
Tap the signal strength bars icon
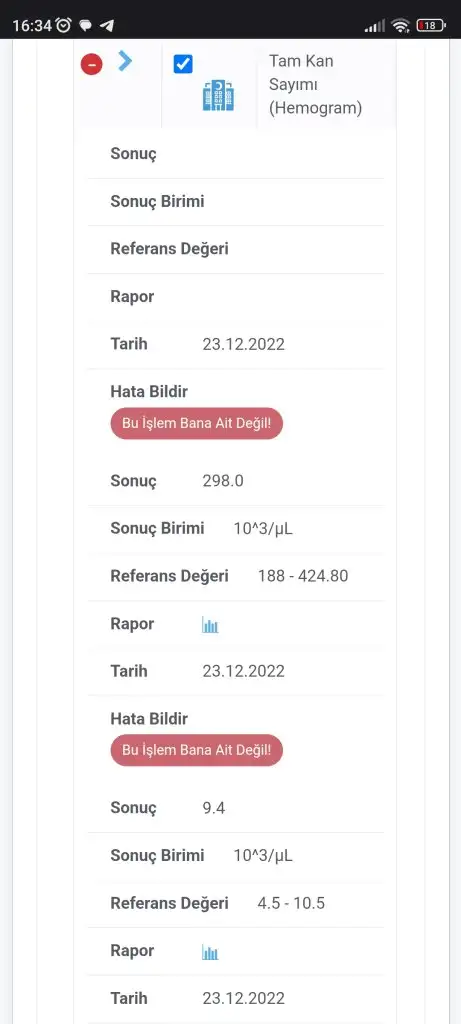pos(374,25)
